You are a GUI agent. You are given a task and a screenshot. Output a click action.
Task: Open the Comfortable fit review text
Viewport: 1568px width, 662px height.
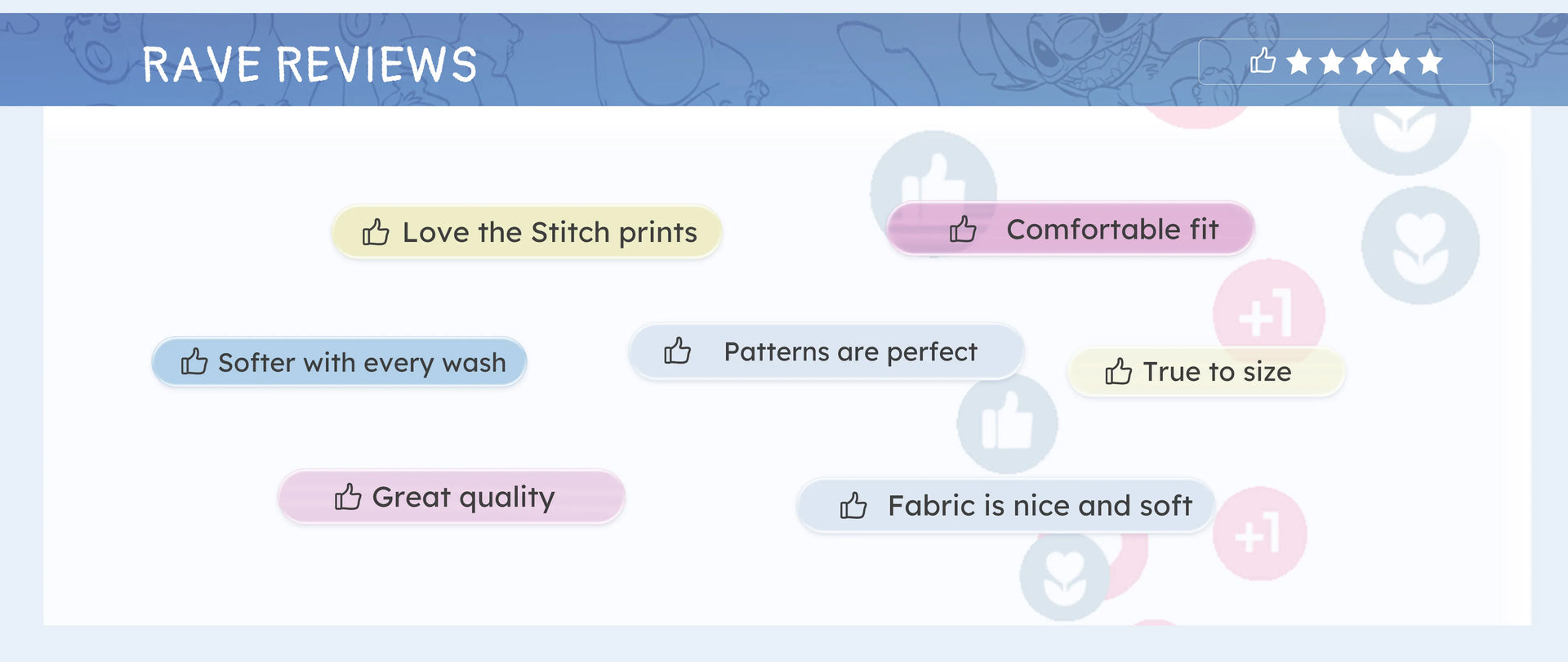point(1112,230)
